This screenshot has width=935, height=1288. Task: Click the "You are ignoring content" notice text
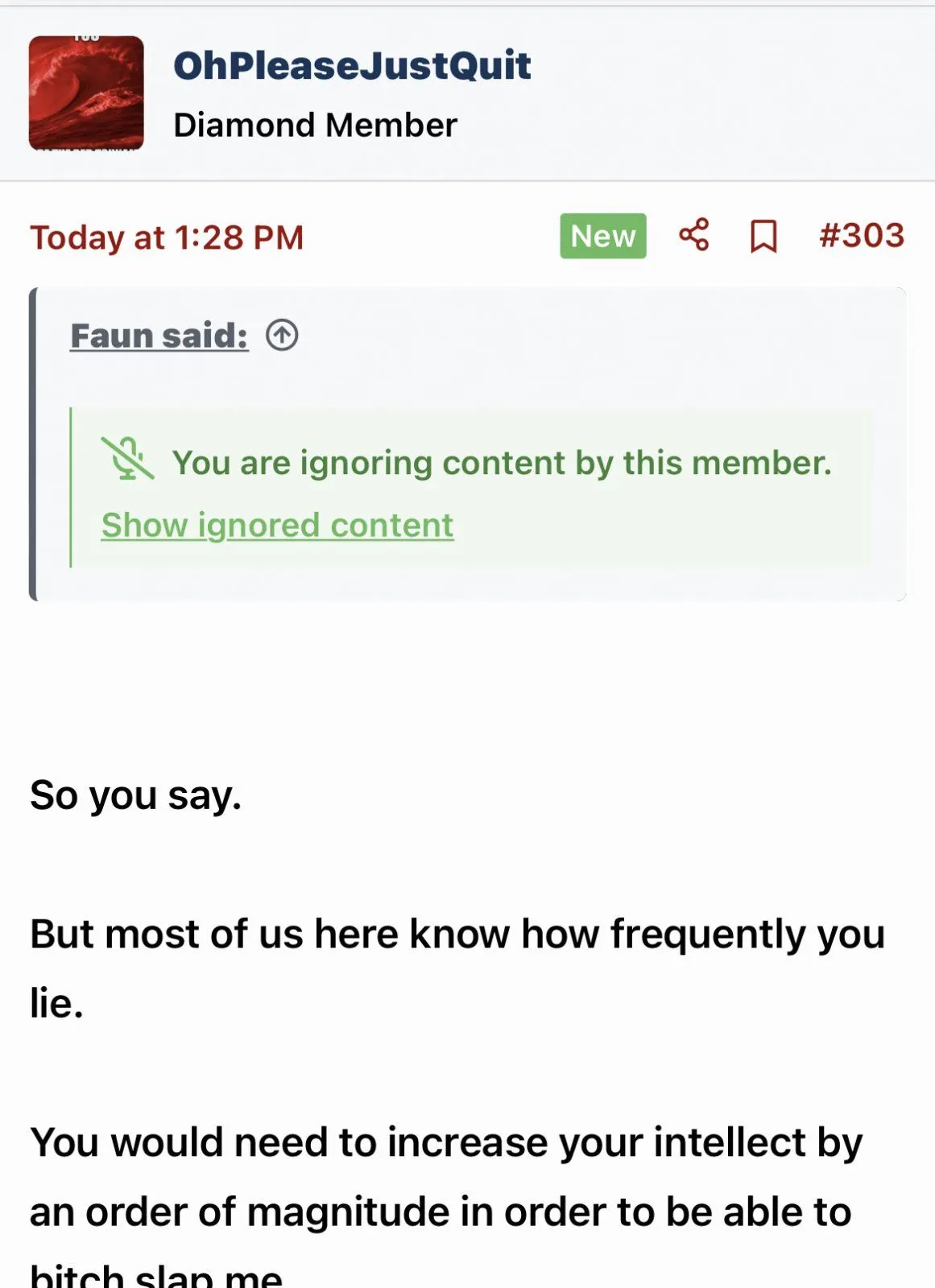coord(501,463)
